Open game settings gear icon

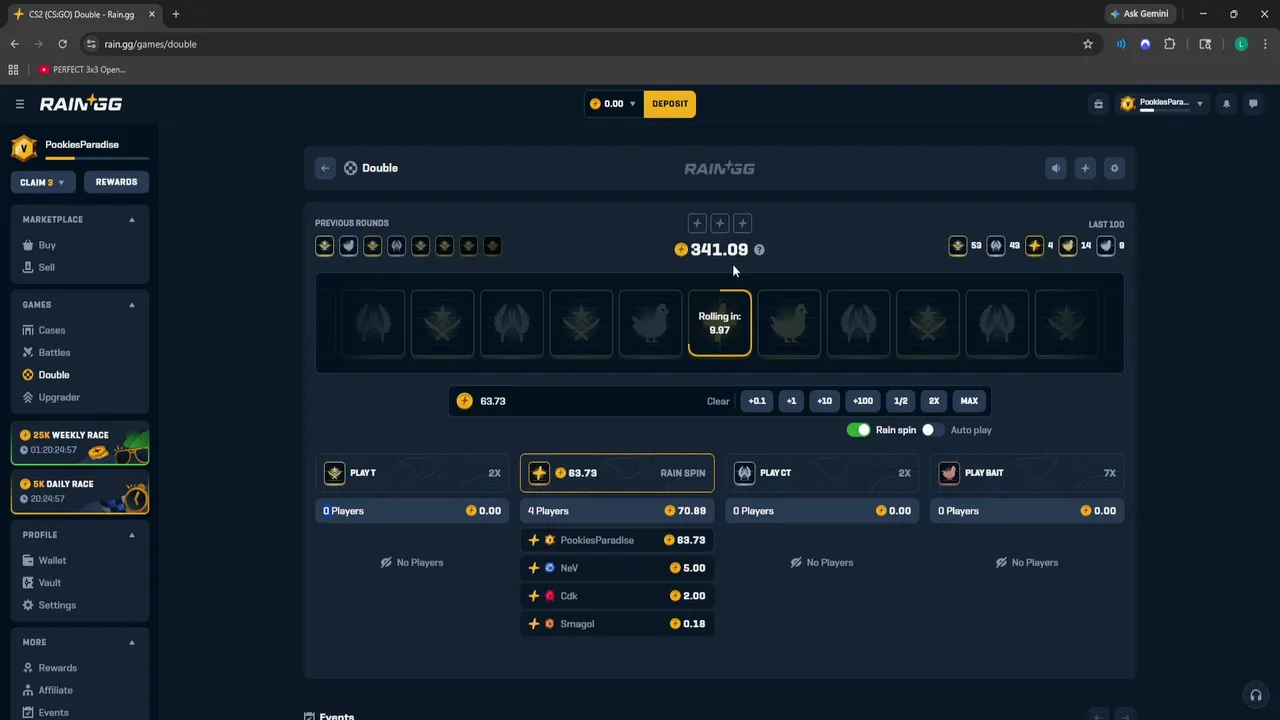(1114, 168)
